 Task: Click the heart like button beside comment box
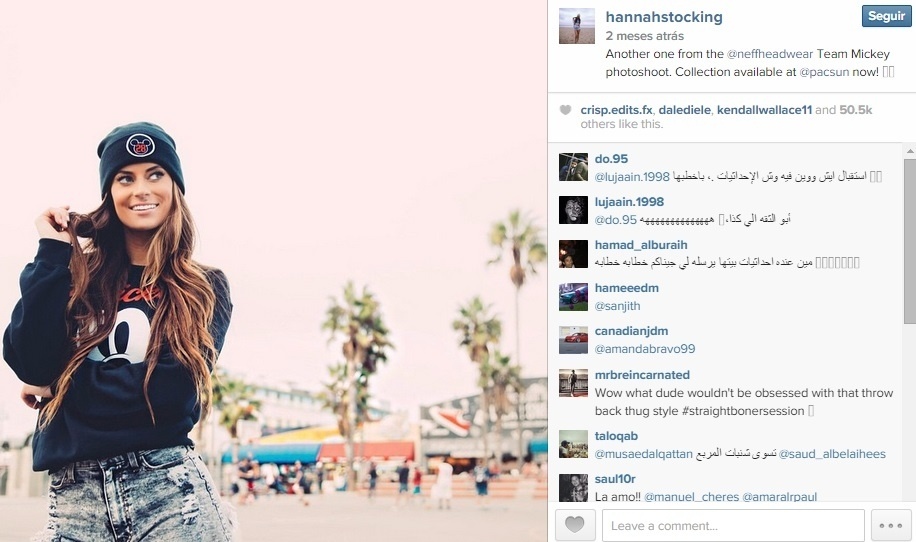(575, 525)
